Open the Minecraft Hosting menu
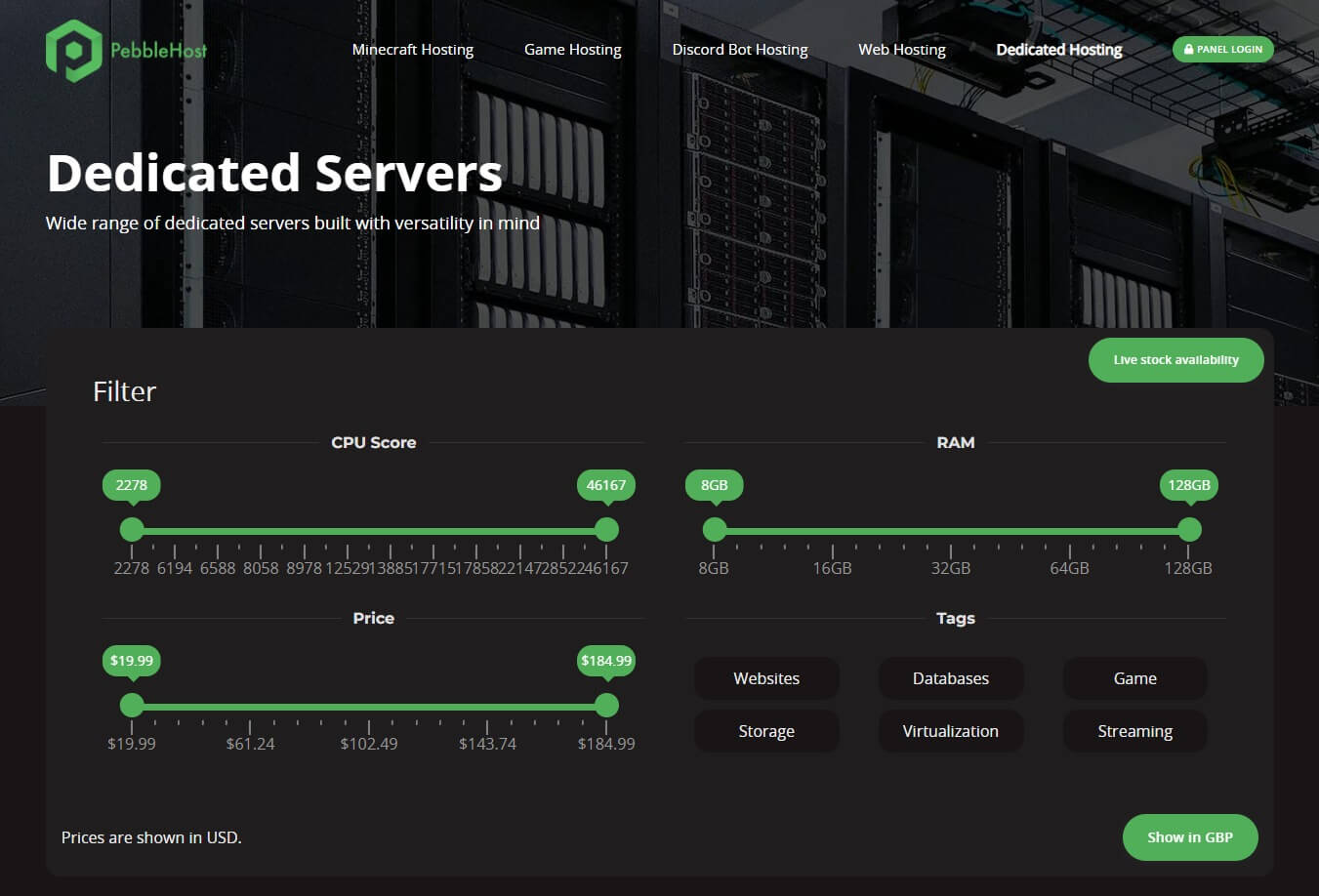The width and height of the screenshot is (1319, 896). point(412,50)
